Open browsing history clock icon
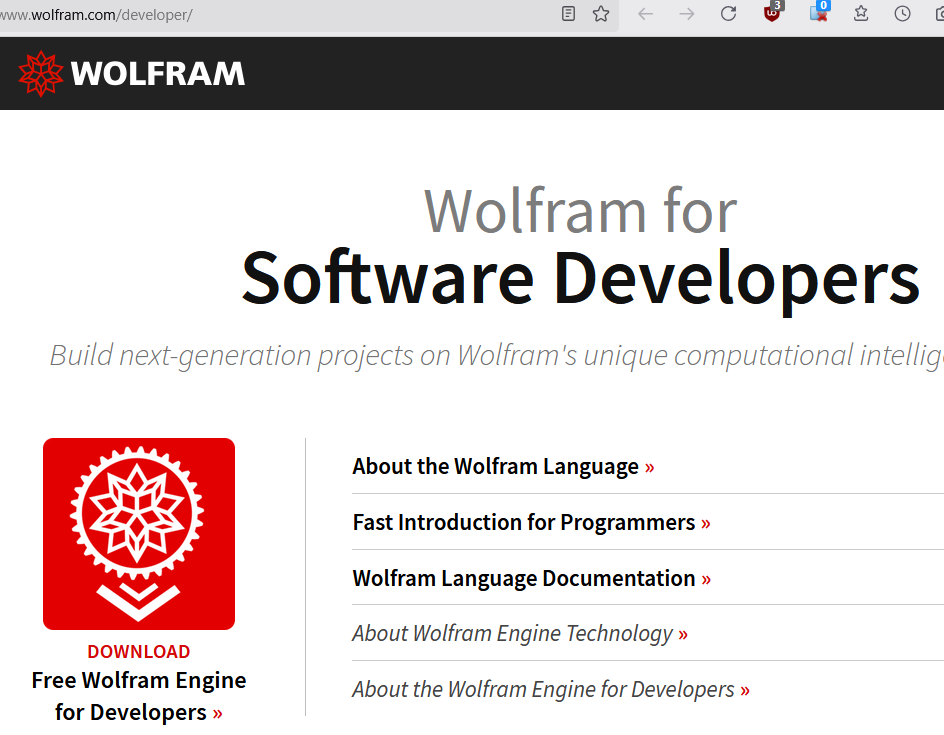 [x=902, y=13]
